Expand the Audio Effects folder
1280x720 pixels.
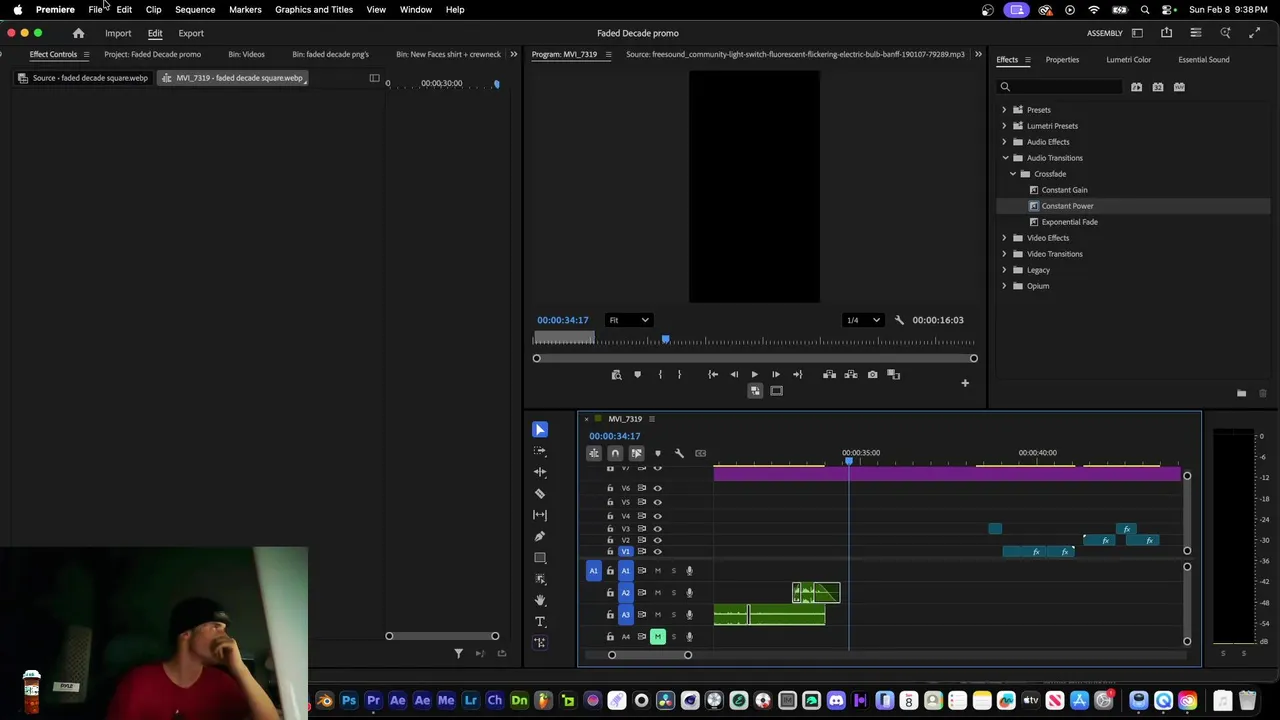[1004, 142]
